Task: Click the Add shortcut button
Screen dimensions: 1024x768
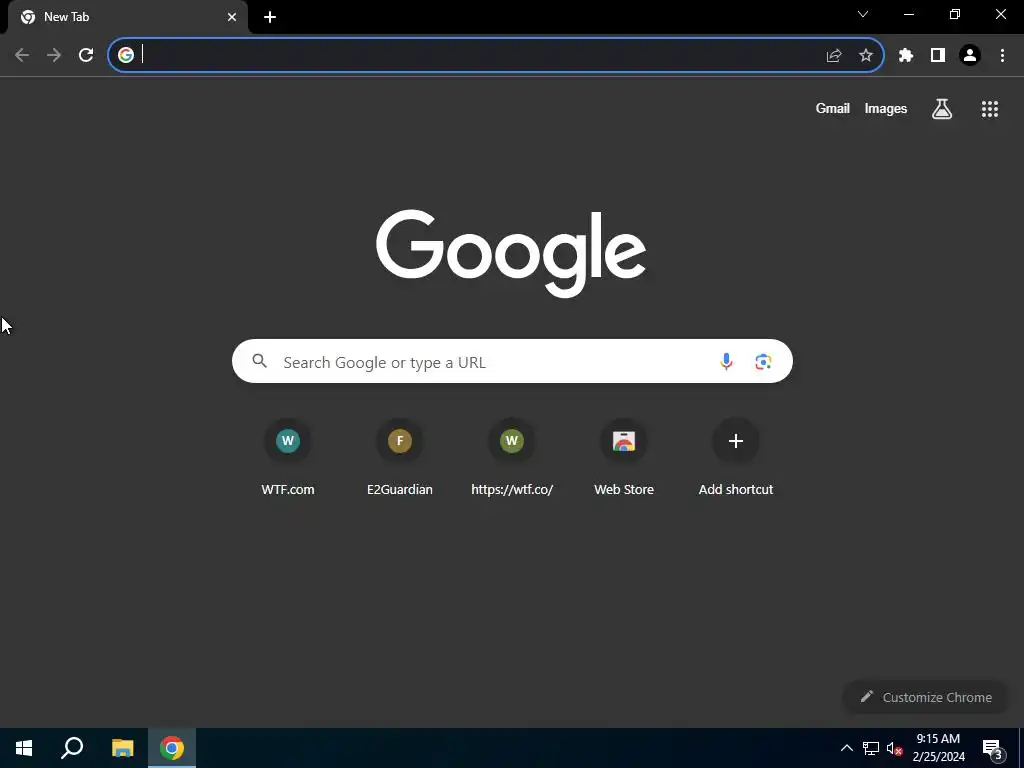Action: point(736,458)
